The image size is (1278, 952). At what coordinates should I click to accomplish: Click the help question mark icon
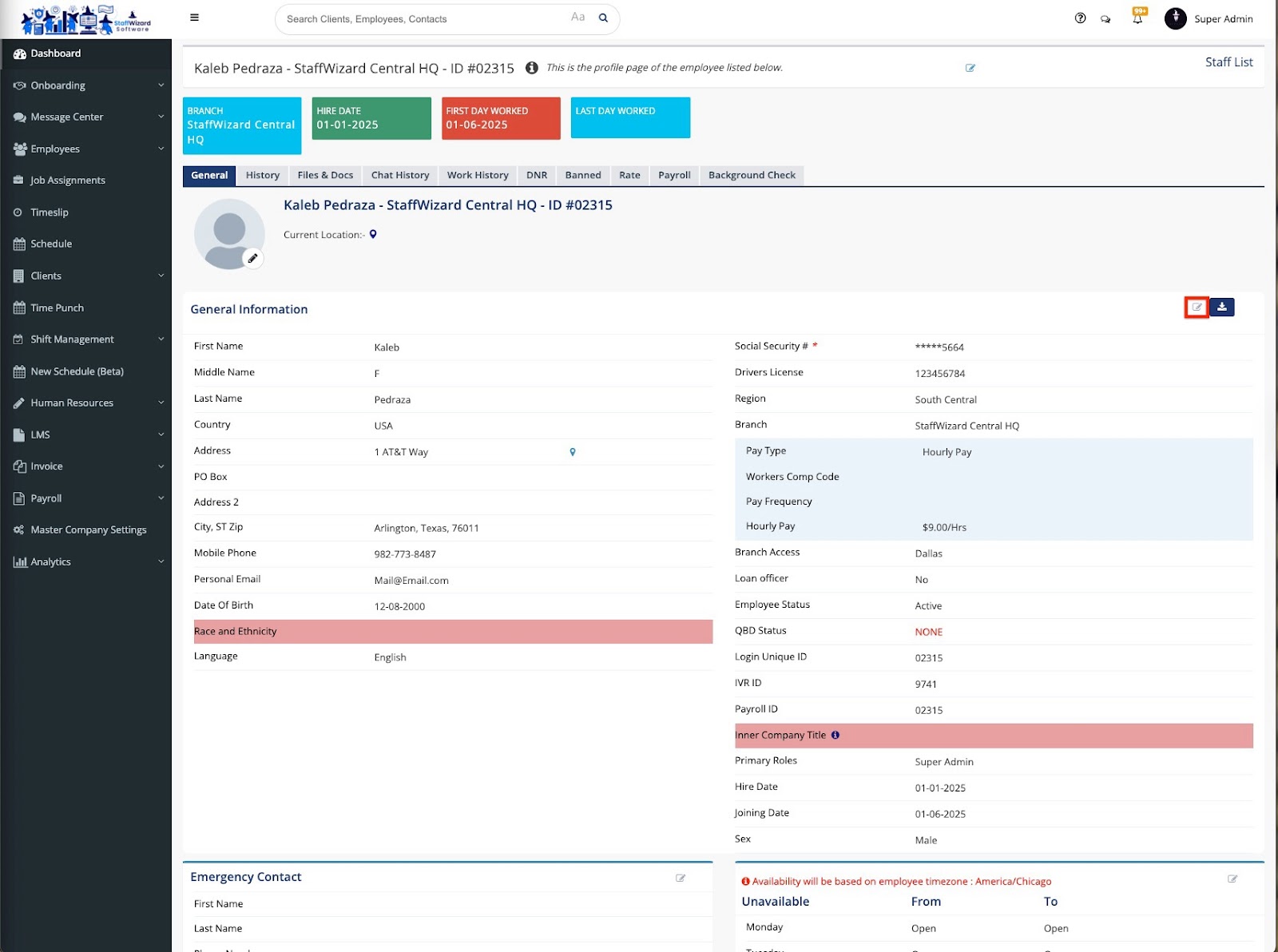1080,18
